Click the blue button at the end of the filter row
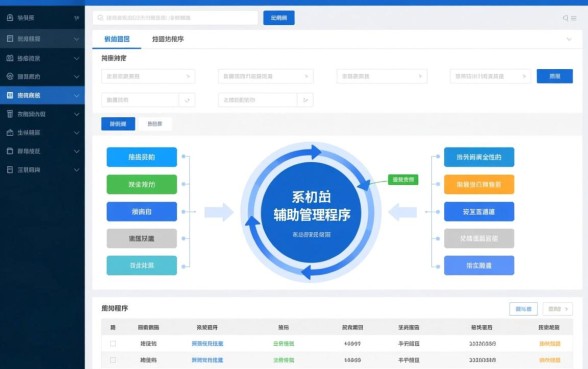This screenshot has width=588, height=369. [x=555, y=76]
